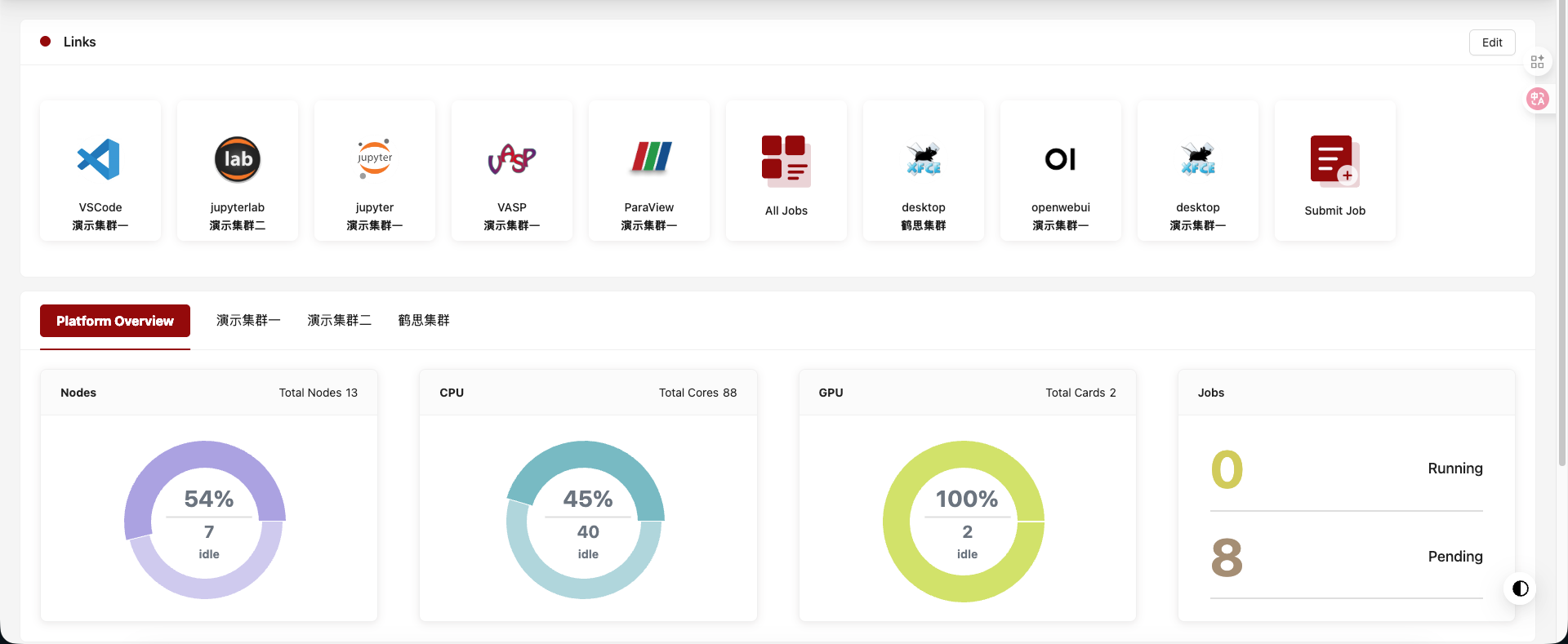The image size is (1568, 644).
Task: Select the Platform Overview tab
Action: pyautogui.click(x=115, y=321)
